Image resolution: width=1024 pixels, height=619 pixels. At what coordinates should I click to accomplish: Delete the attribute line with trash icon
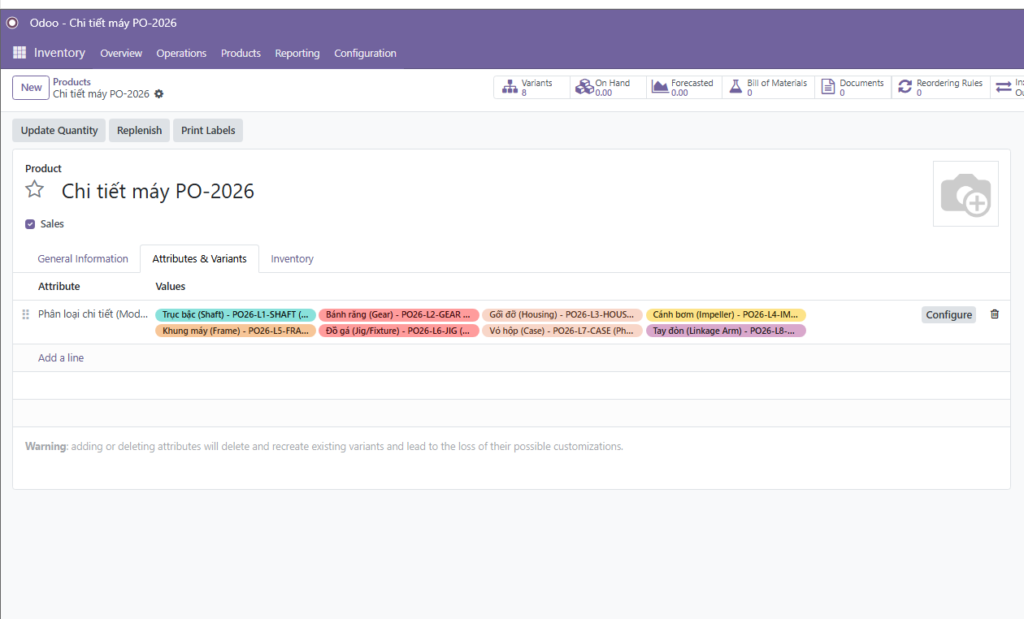pyautogui.click(x=994, y=314)
